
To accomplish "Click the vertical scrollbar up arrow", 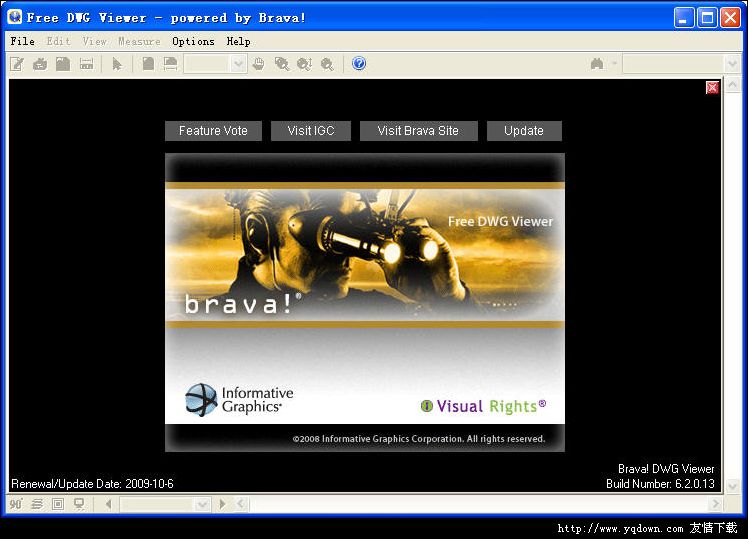I will pos(732,85).
